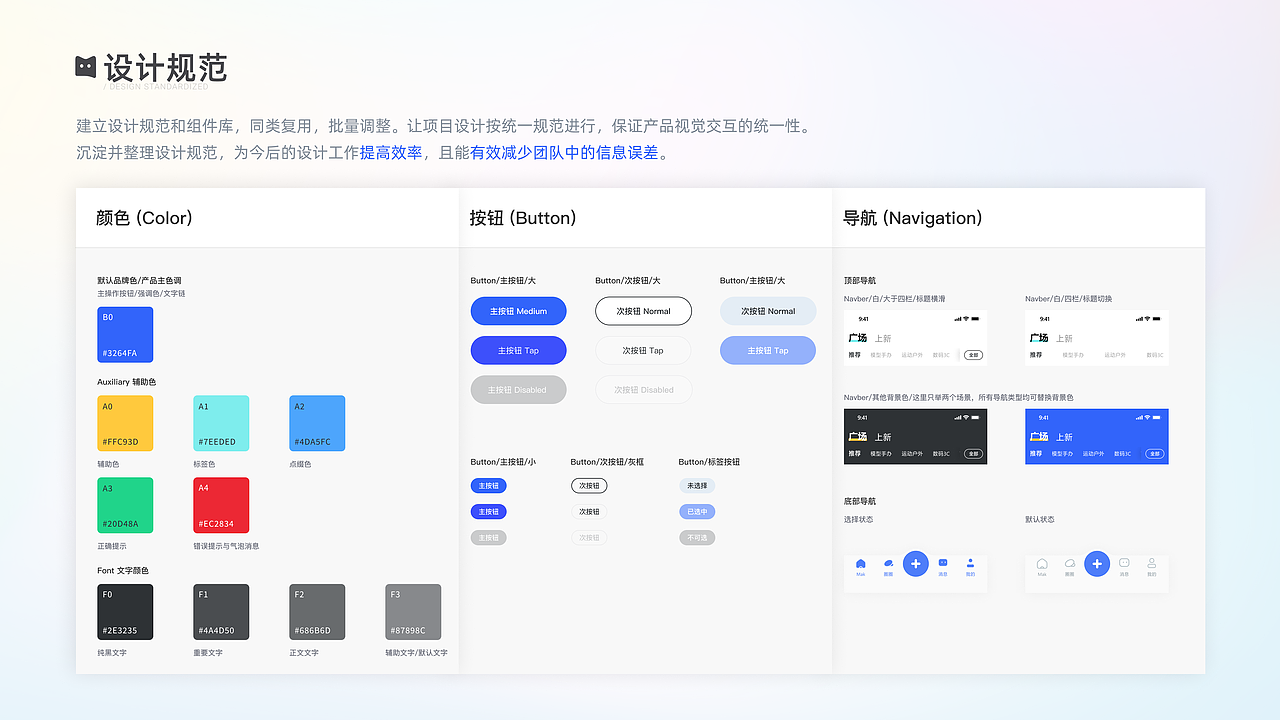Click the logo icon beside 设计规范 title
The width and height of the screenshot is (1280, 720).
86,67
